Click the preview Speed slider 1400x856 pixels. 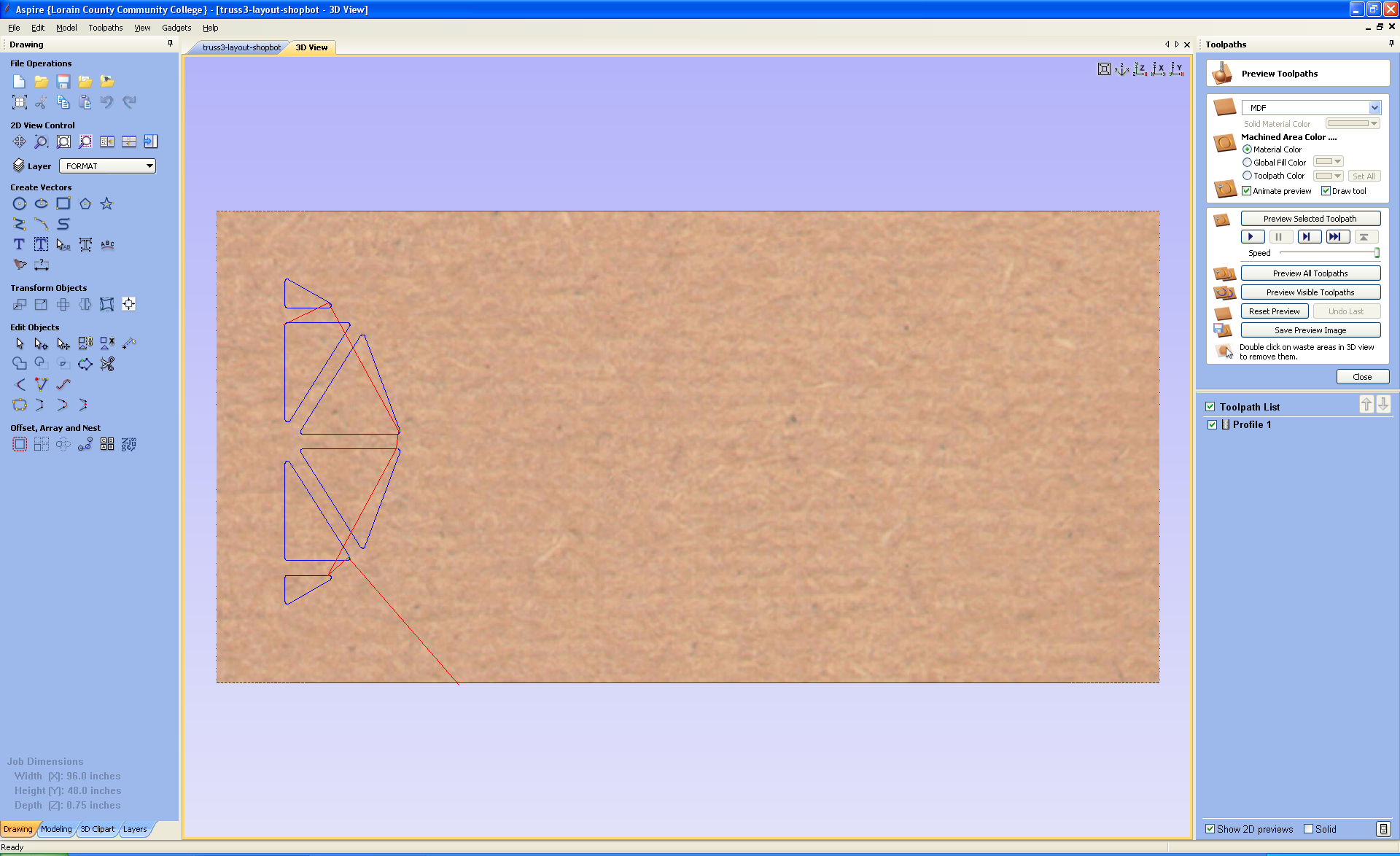[1329, 253]
